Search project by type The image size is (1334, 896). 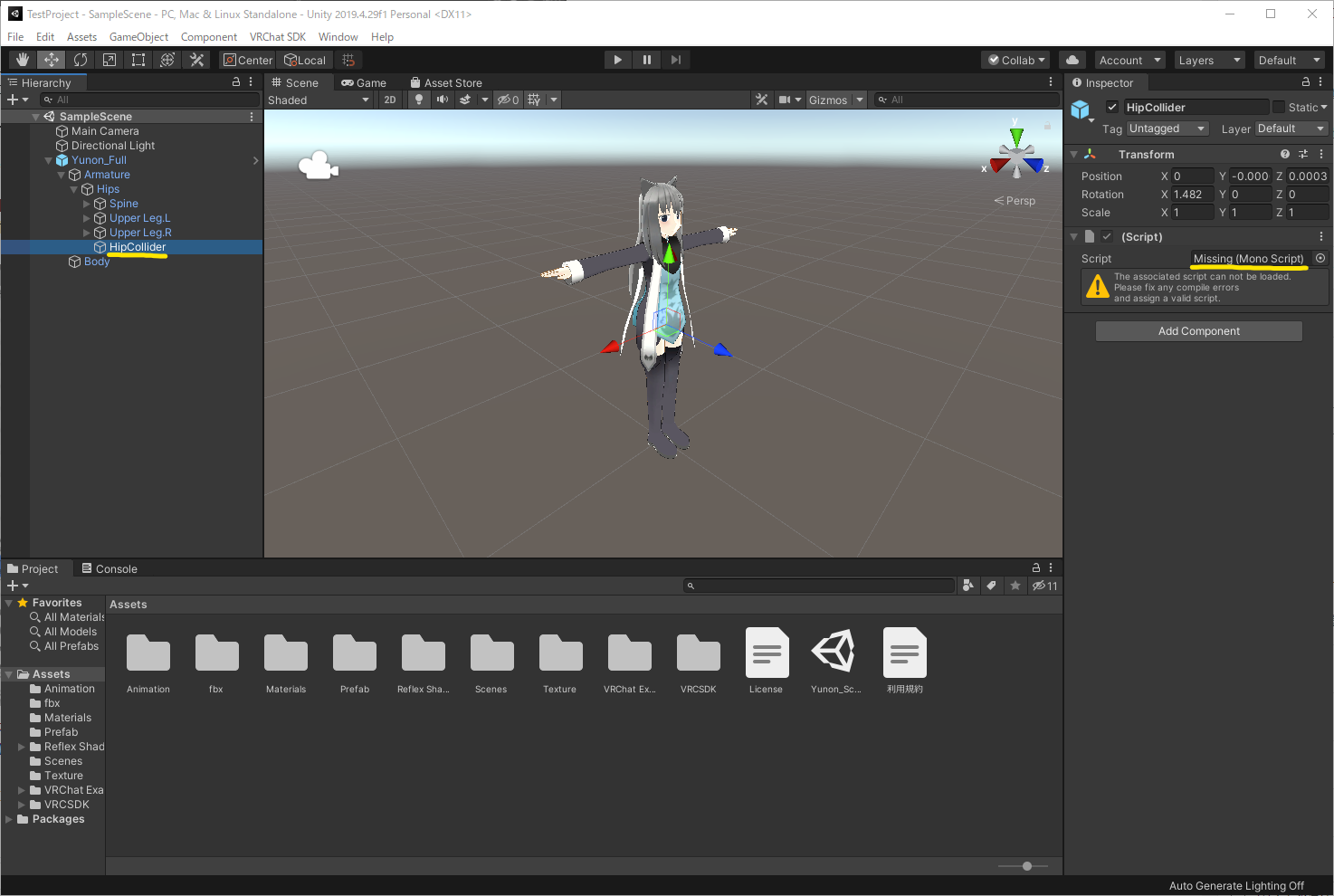(x=968, y=586)
